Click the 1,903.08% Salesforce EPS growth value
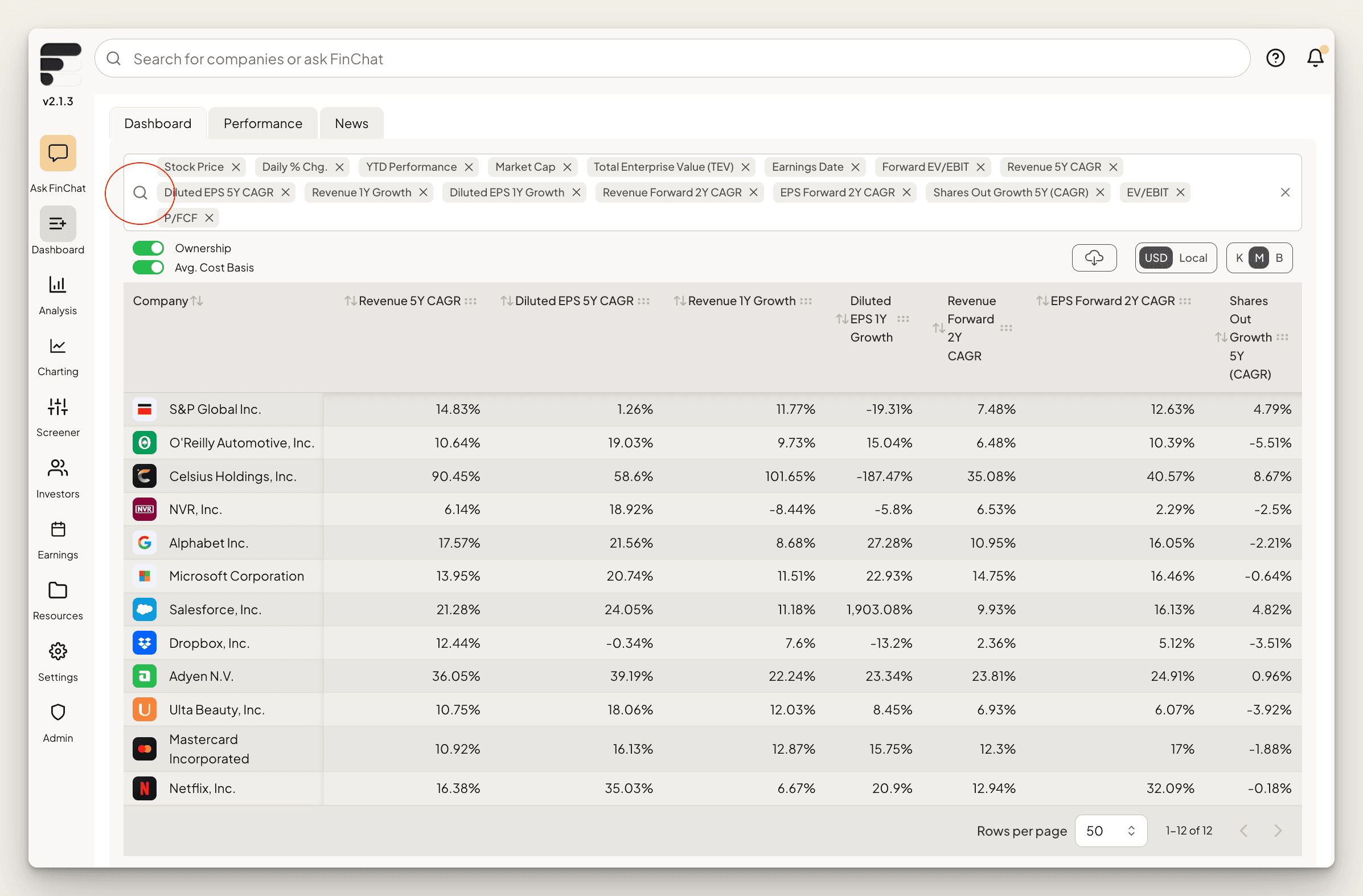 tap(879, 609)
